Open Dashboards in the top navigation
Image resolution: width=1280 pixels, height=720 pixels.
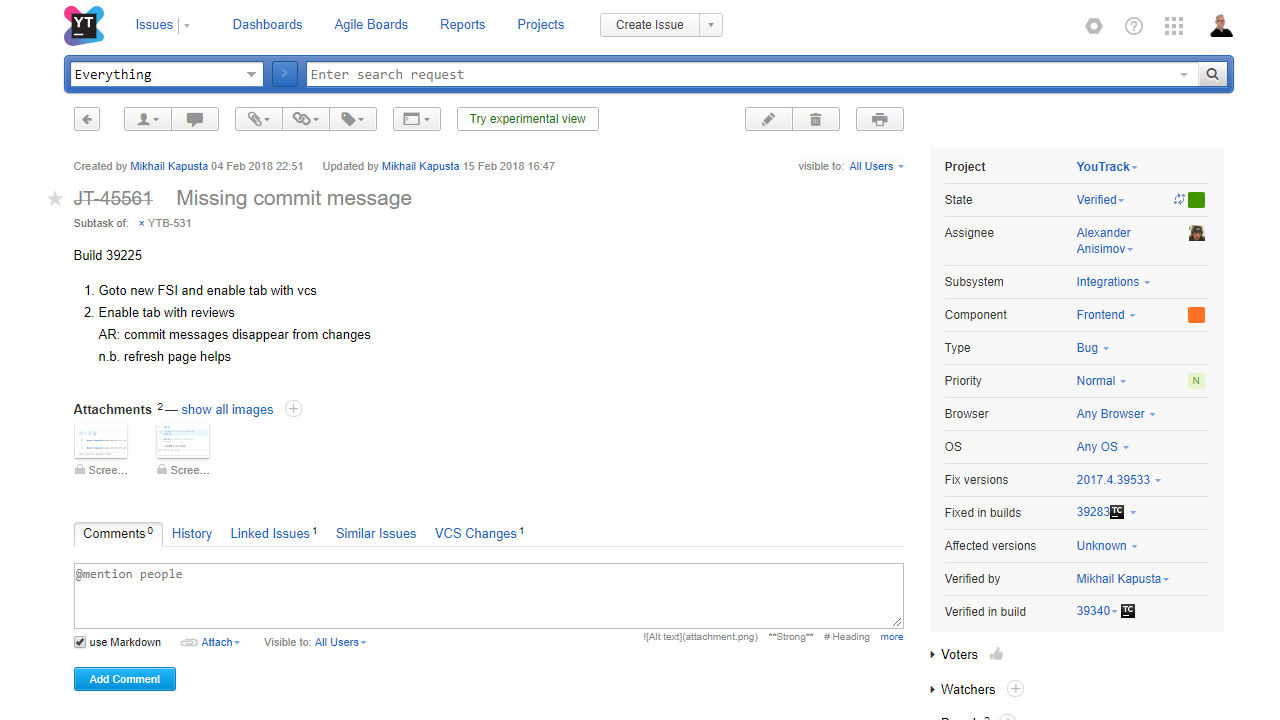[267, 25]
